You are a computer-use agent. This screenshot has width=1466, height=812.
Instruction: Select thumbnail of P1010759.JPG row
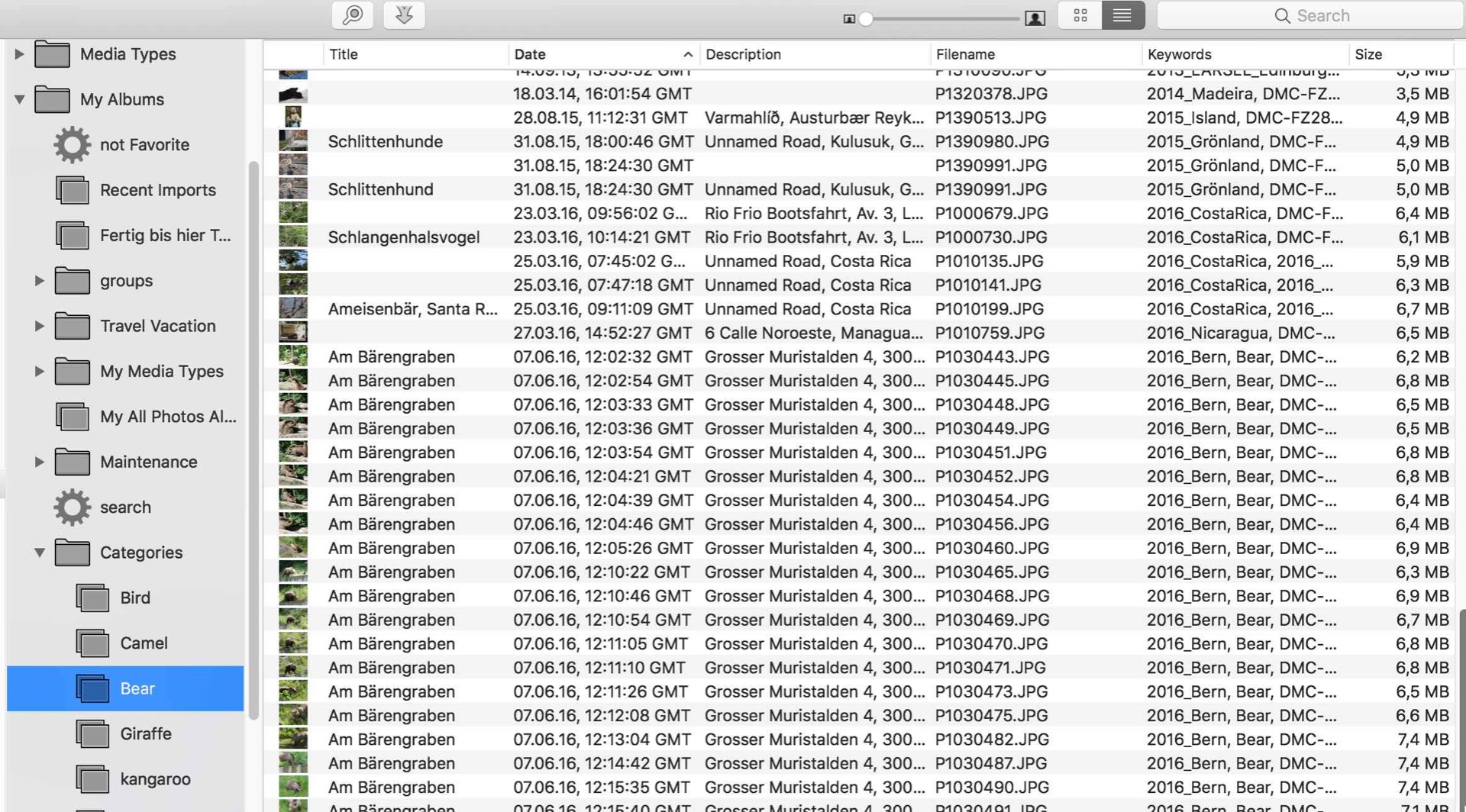click(x=293, y=333)
